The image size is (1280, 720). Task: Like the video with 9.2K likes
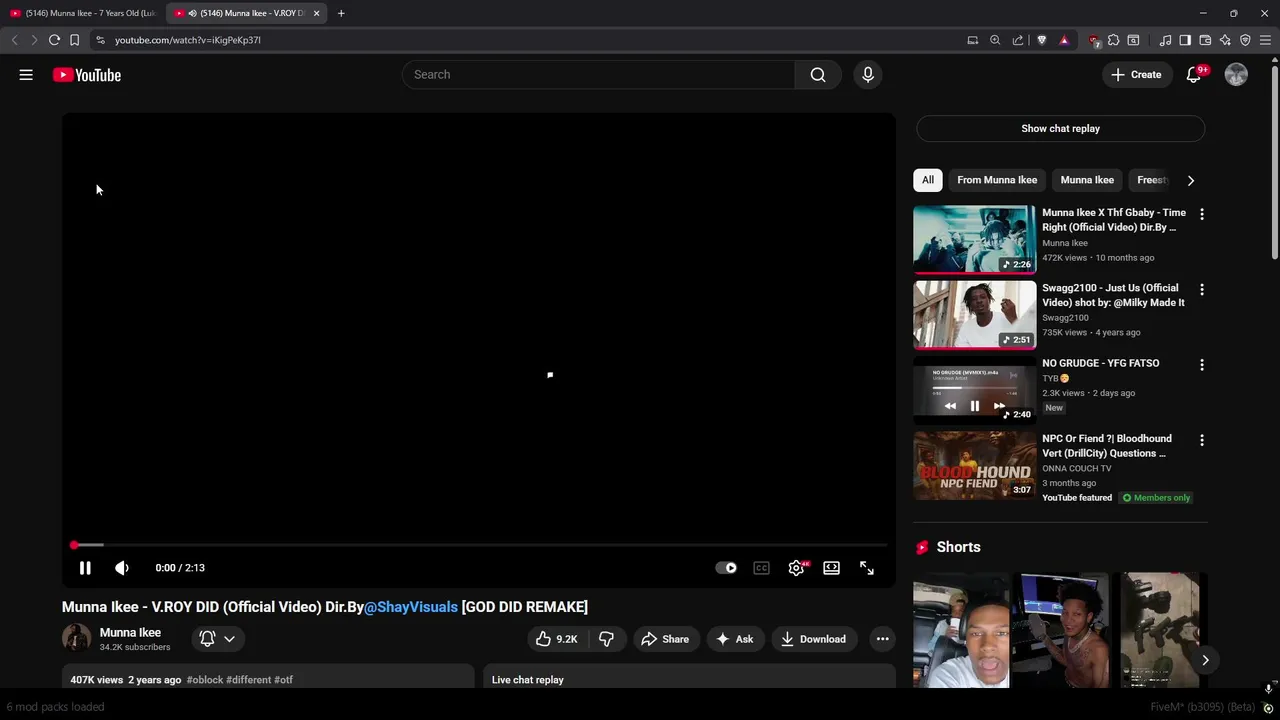coord(556,639)
